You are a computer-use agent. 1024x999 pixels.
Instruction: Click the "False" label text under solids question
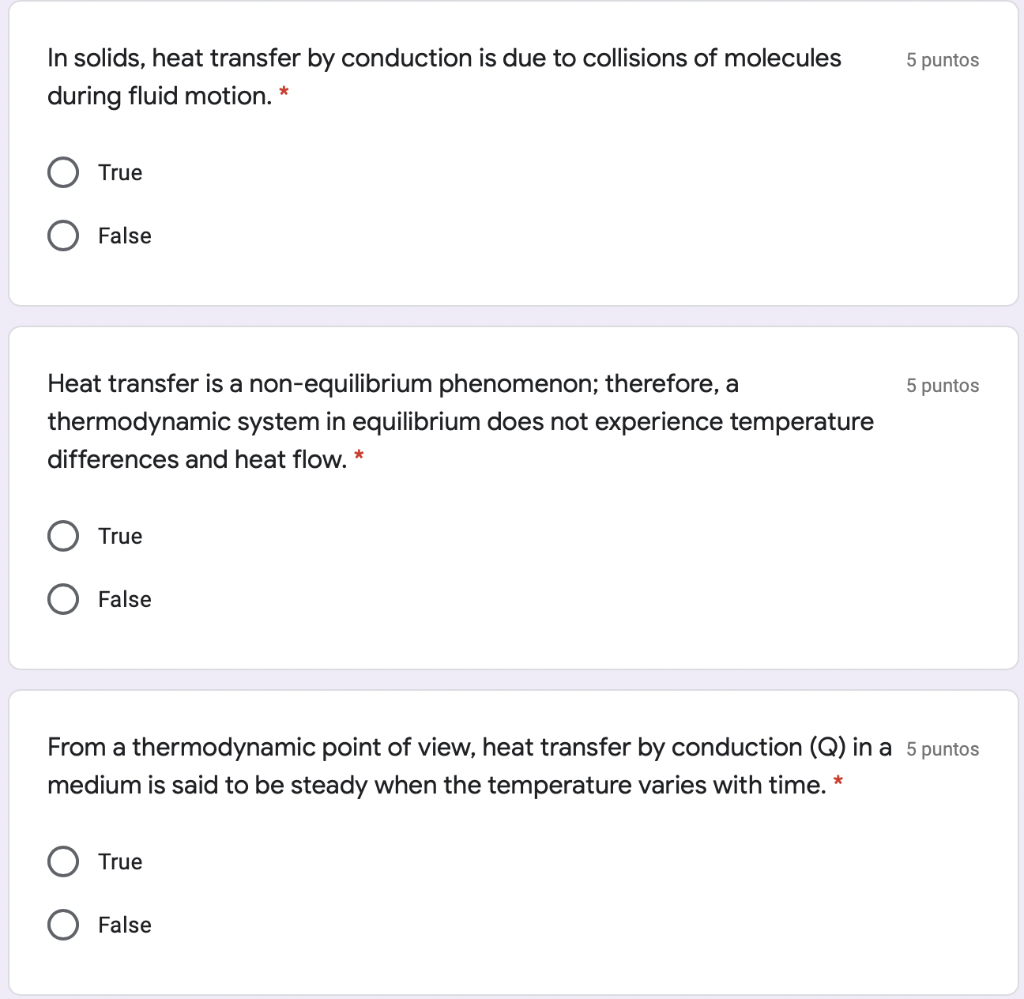coord(125,236)
